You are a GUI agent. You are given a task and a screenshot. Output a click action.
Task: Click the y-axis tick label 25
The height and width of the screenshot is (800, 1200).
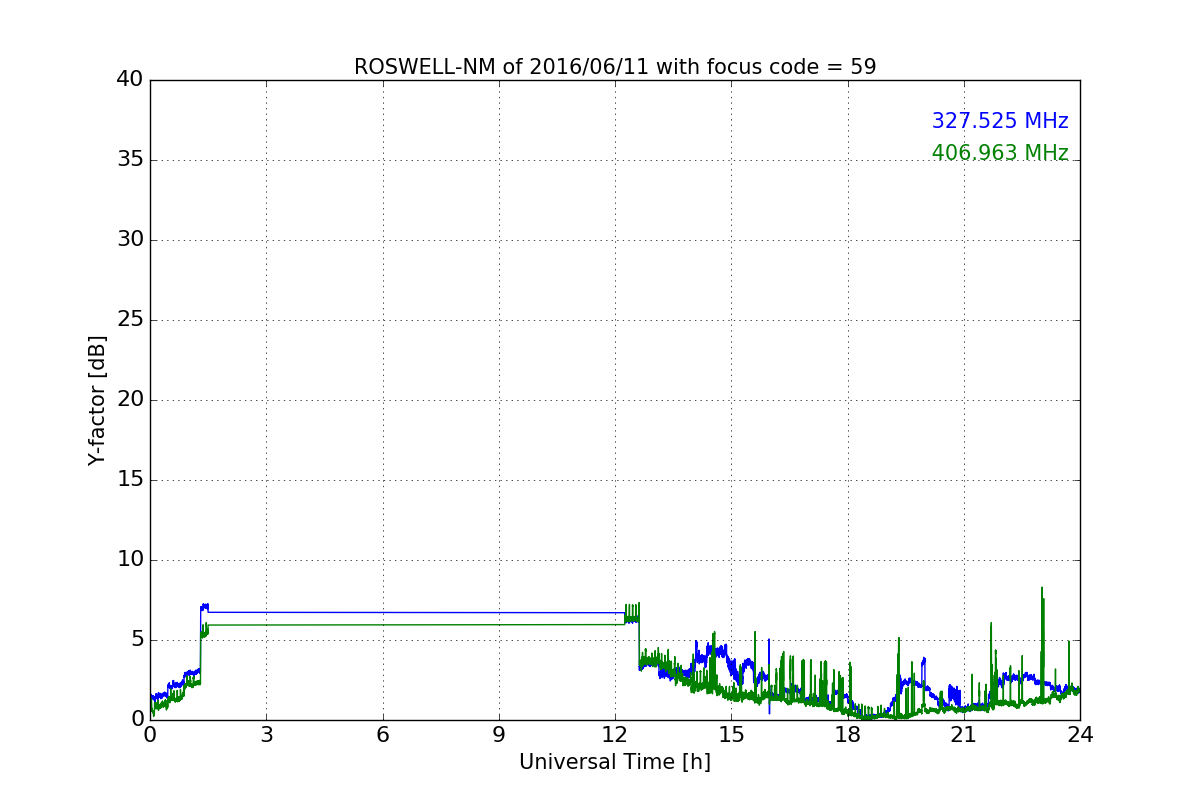(x=130, y=320)
